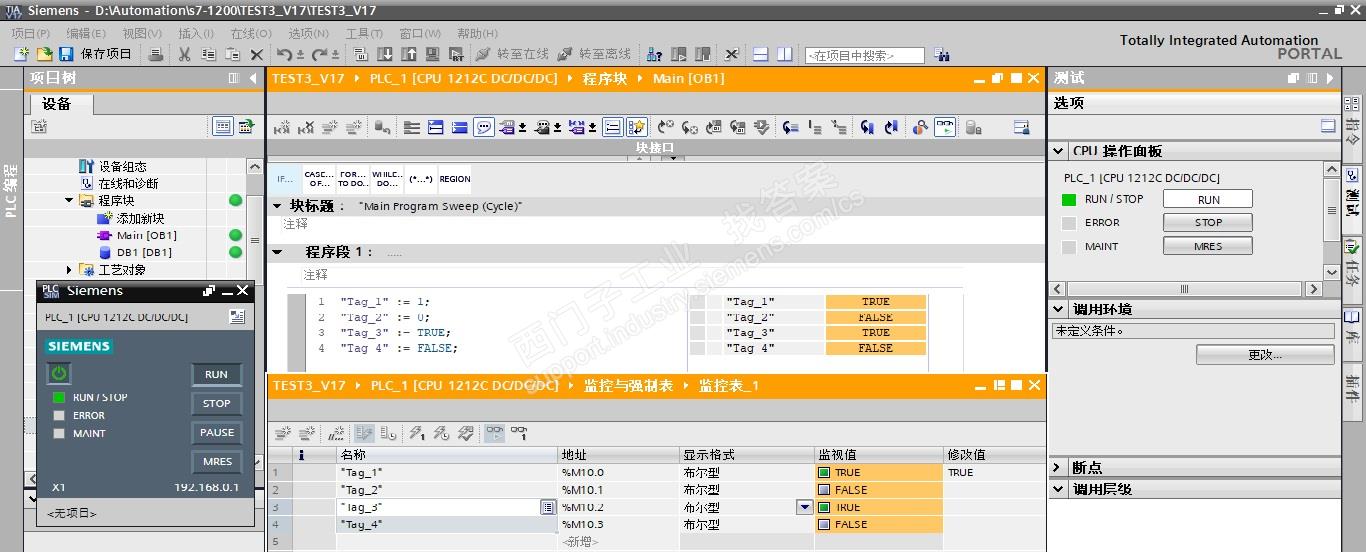This screenshot has width=1366, height=552.
Task: Expand the 工艺对象 tree folder
Action: click(x=69, y=270)
